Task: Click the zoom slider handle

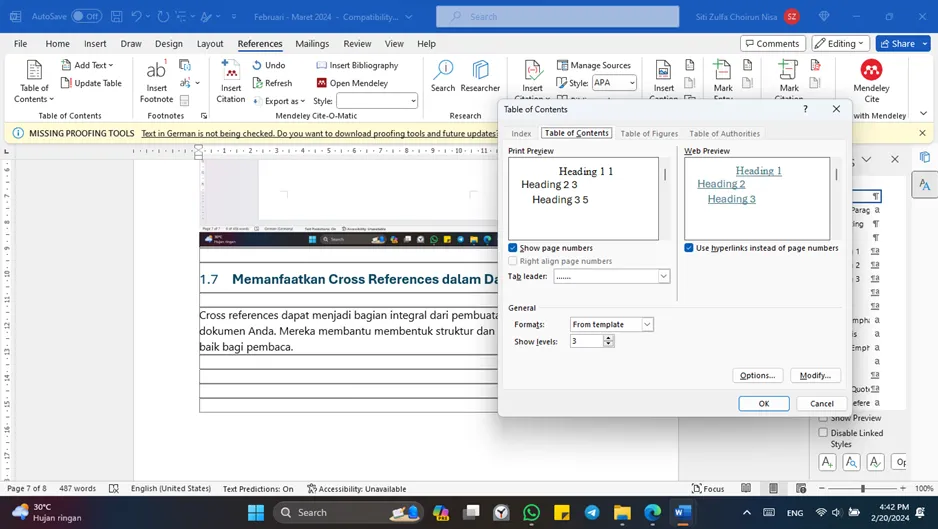Action: (863, 489)
